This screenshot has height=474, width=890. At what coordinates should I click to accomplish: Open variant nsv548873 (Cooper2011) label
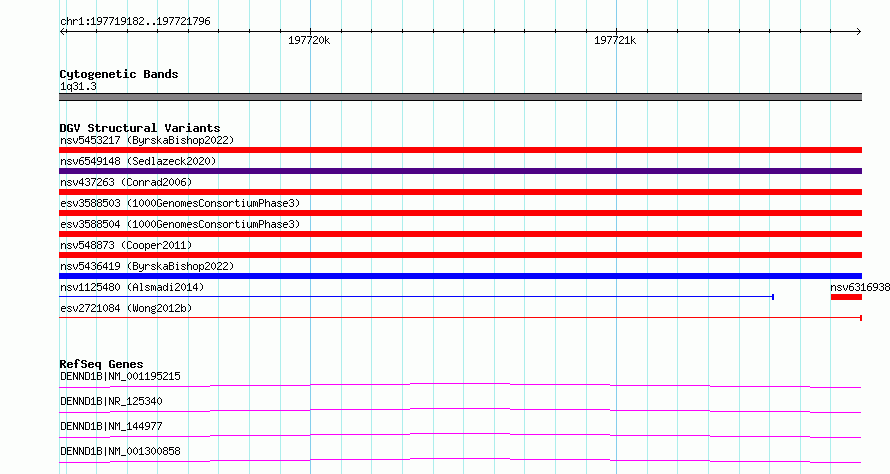pos(126,245)
